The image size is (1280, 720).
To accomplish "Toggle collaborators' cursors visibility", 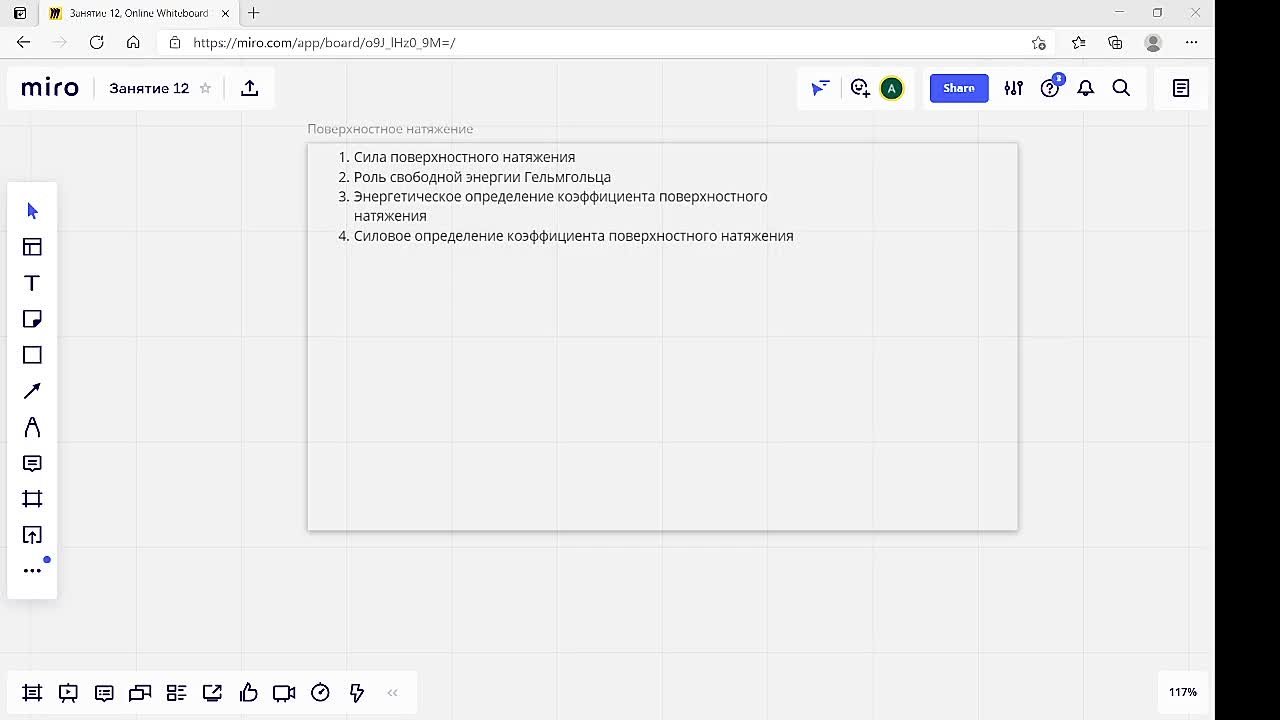I will coord(820,88).
